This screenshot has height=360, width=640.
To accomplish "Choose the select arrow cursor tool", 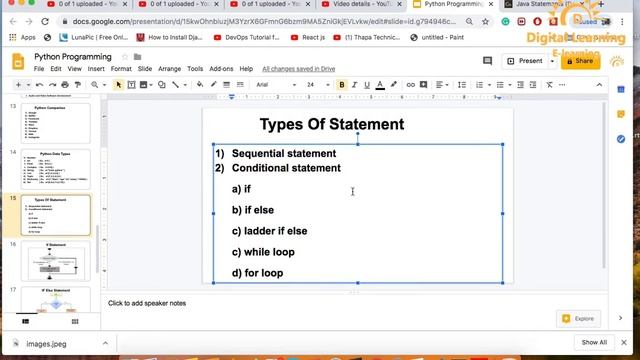I will [118, 85].
